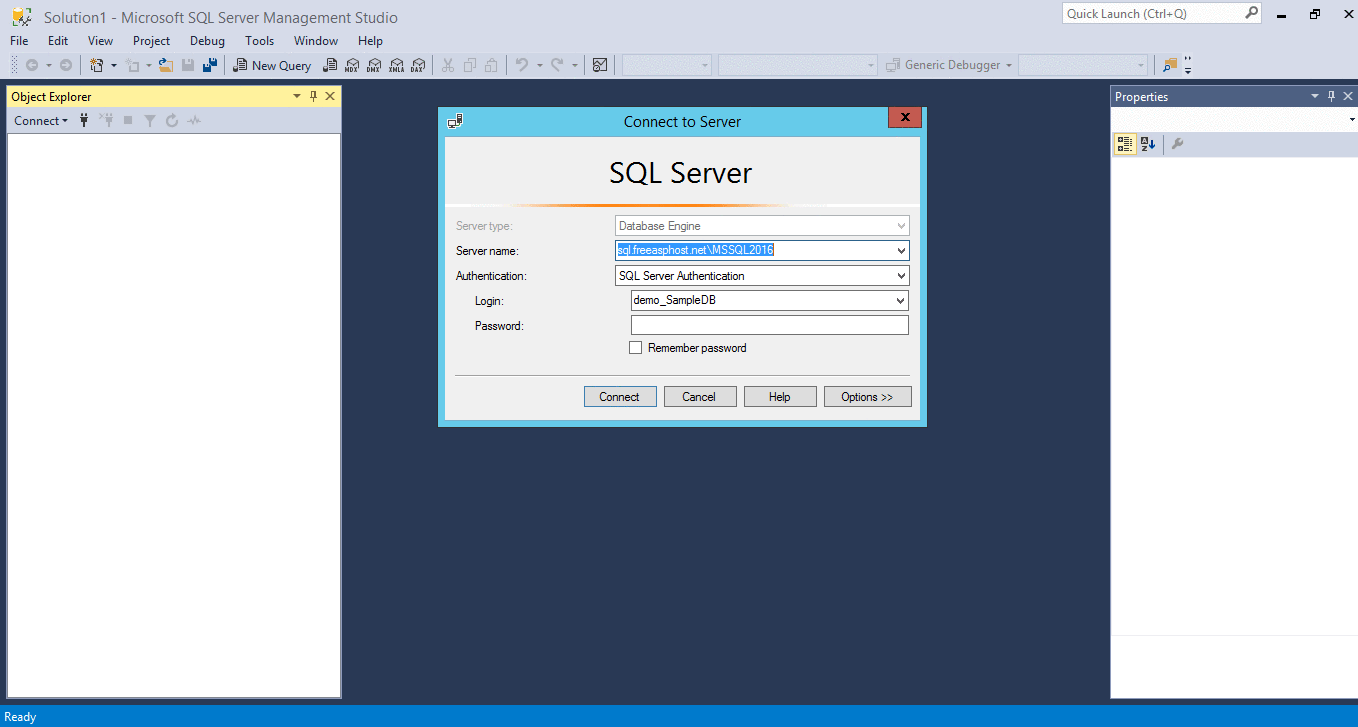Click the DAX query icon
Screen dimensions: 1358x727
pos(418,65)
